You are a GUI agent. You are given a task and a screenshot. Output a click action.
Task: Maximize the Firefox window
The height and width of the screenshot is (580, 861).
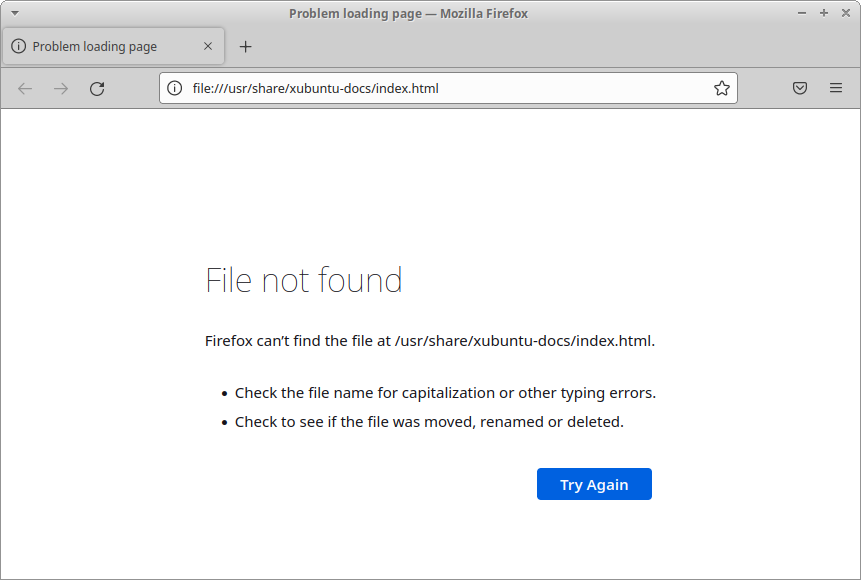[822, 13]
